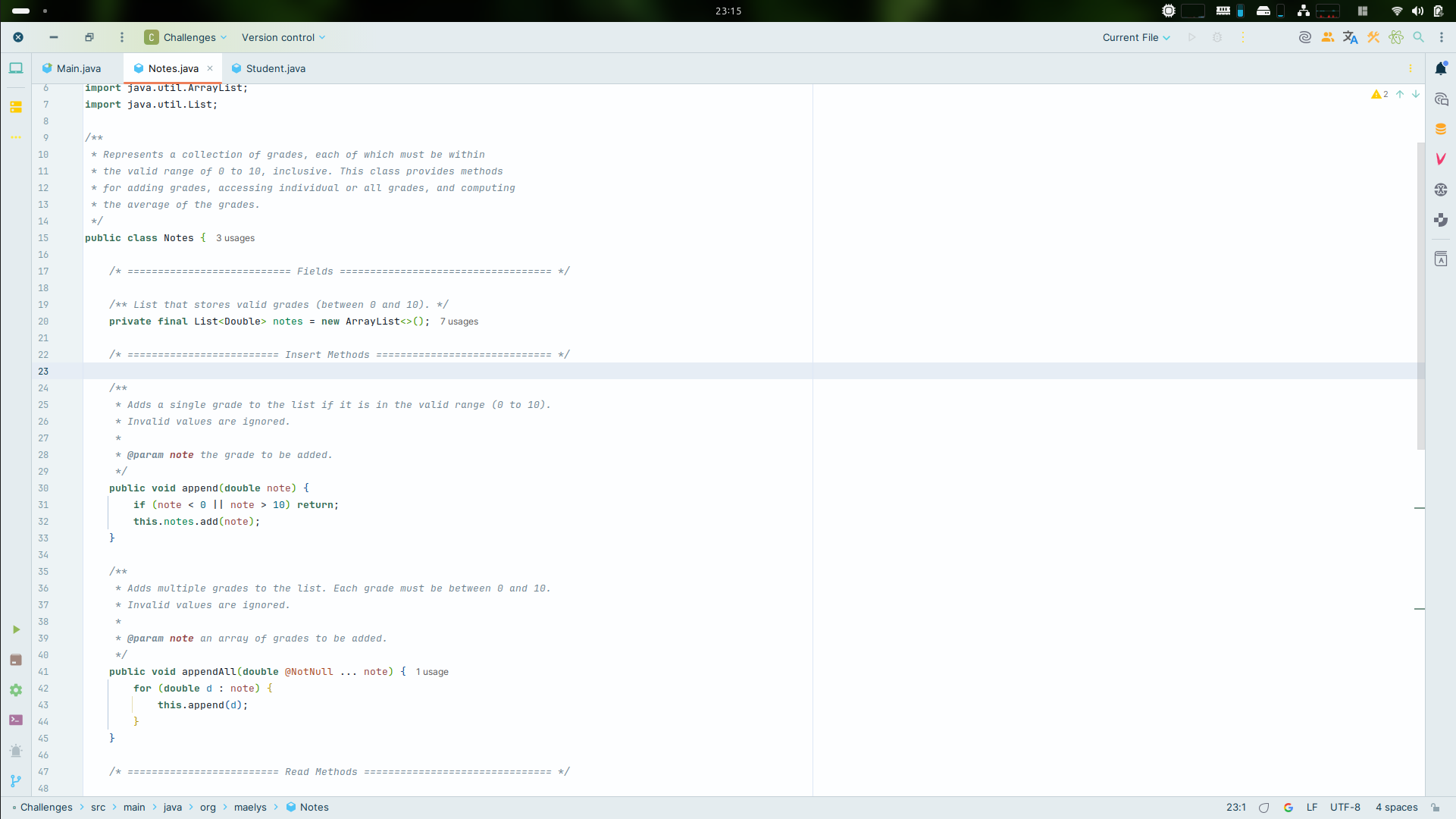Open the Run tool window in left sidebar
The height and width of the screenshot is (819, 1456).
pyautogui.click(x=16, y=629)
